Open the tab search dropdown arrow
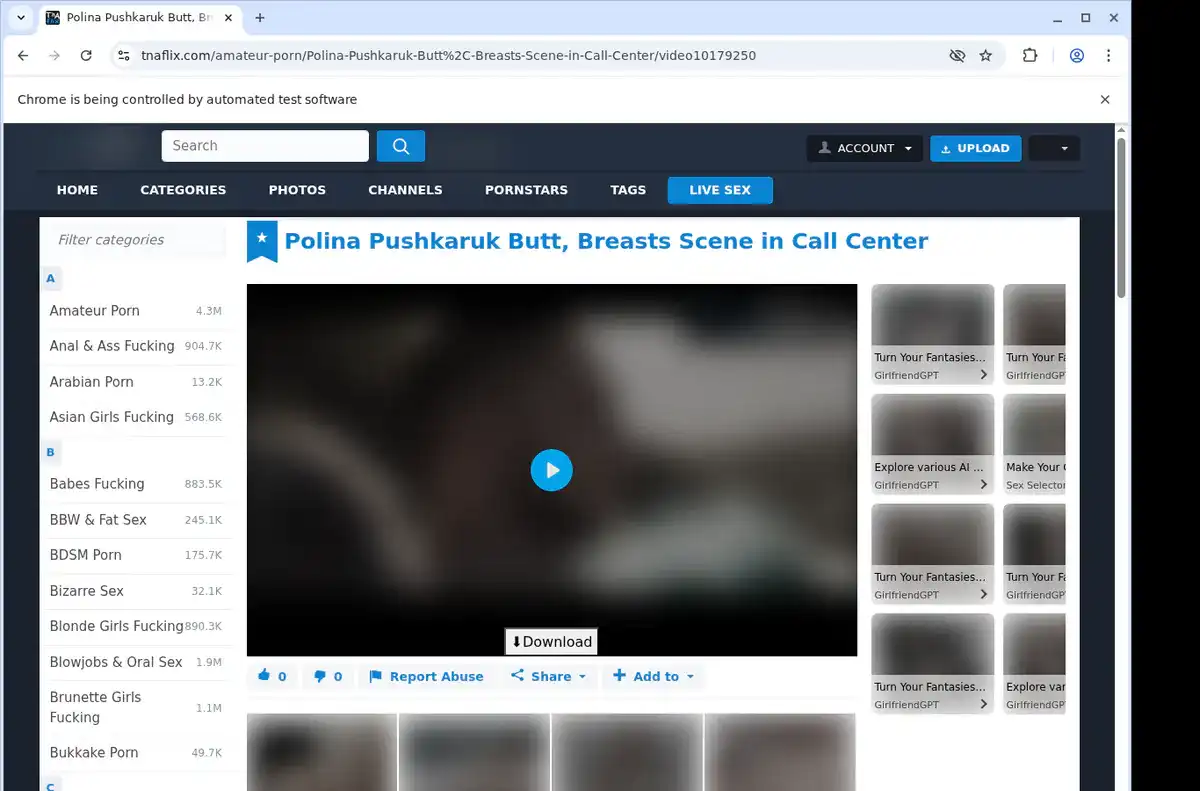 tap(21, 18)
